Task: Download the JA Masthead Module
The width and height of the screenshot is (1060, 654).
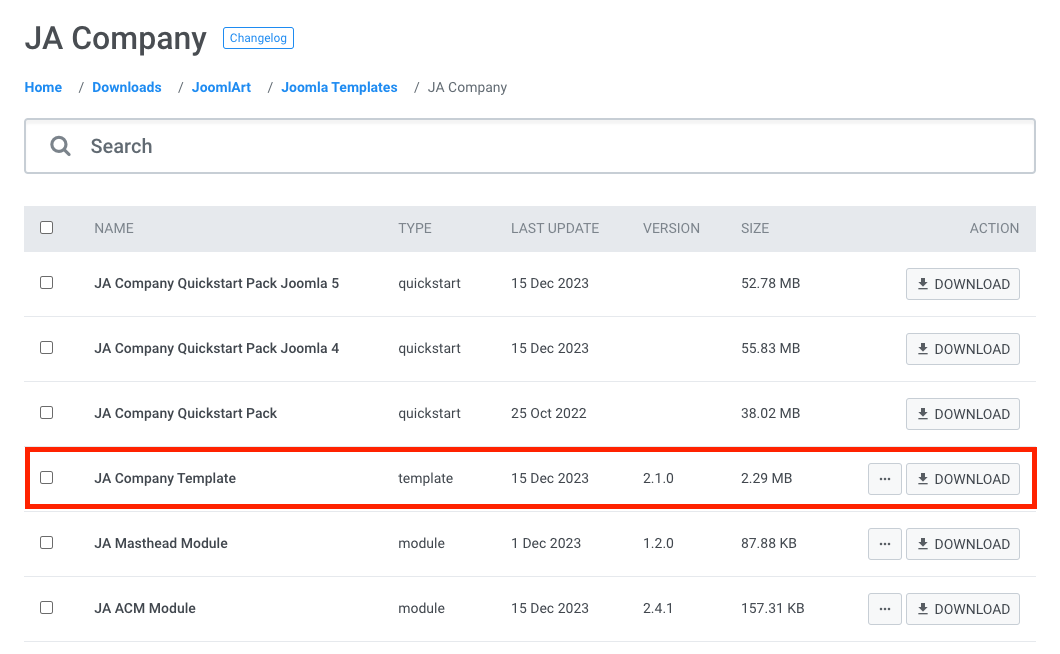Action: [962, 544]
